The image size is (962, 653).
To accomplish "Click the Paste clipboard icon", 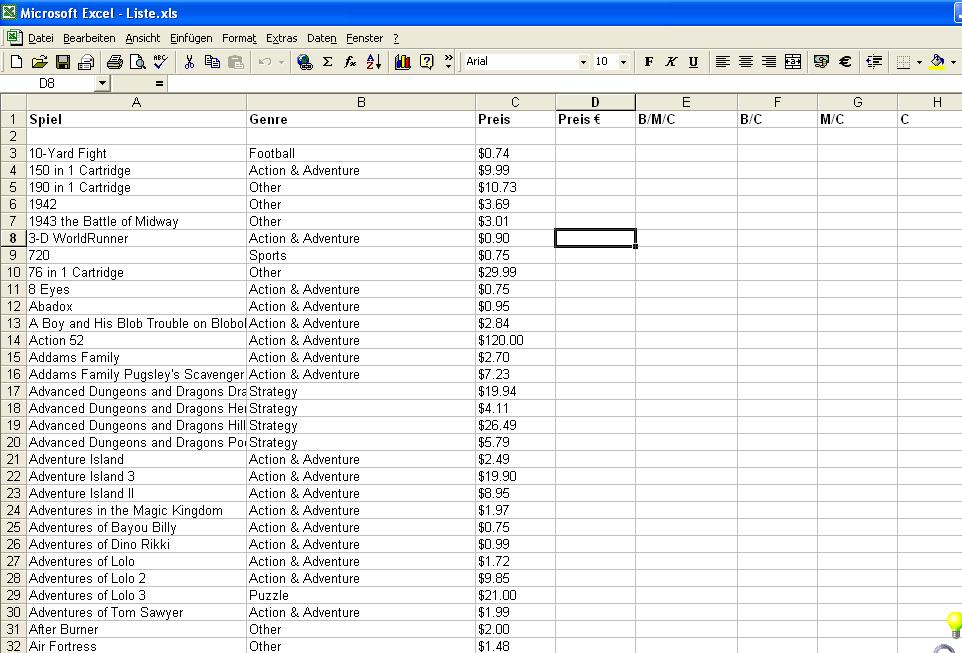I will click(236, 62).
